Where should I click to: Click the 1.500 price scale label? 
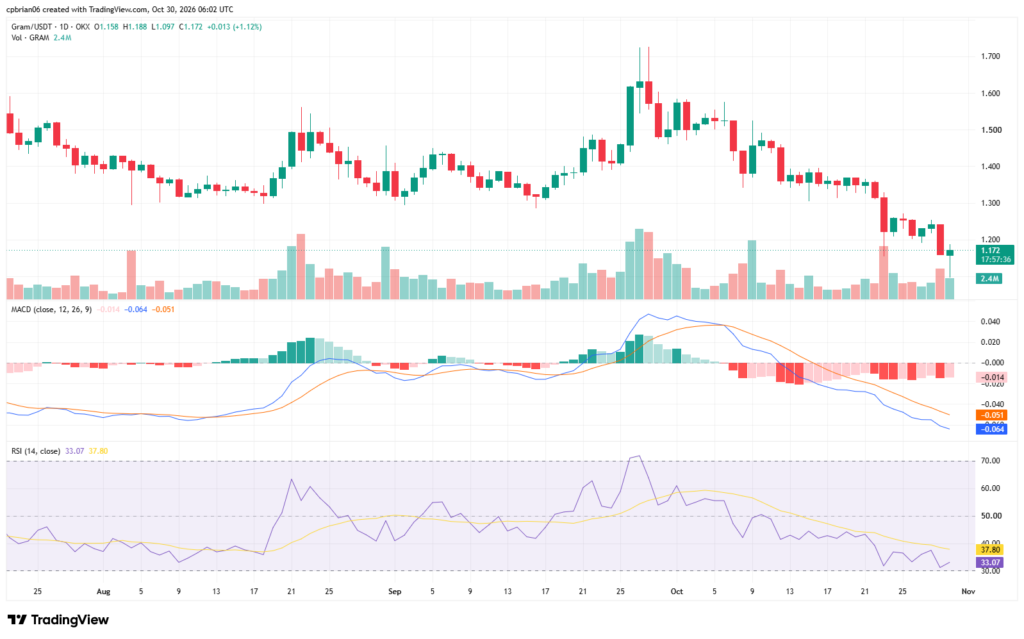click(991, 130)
